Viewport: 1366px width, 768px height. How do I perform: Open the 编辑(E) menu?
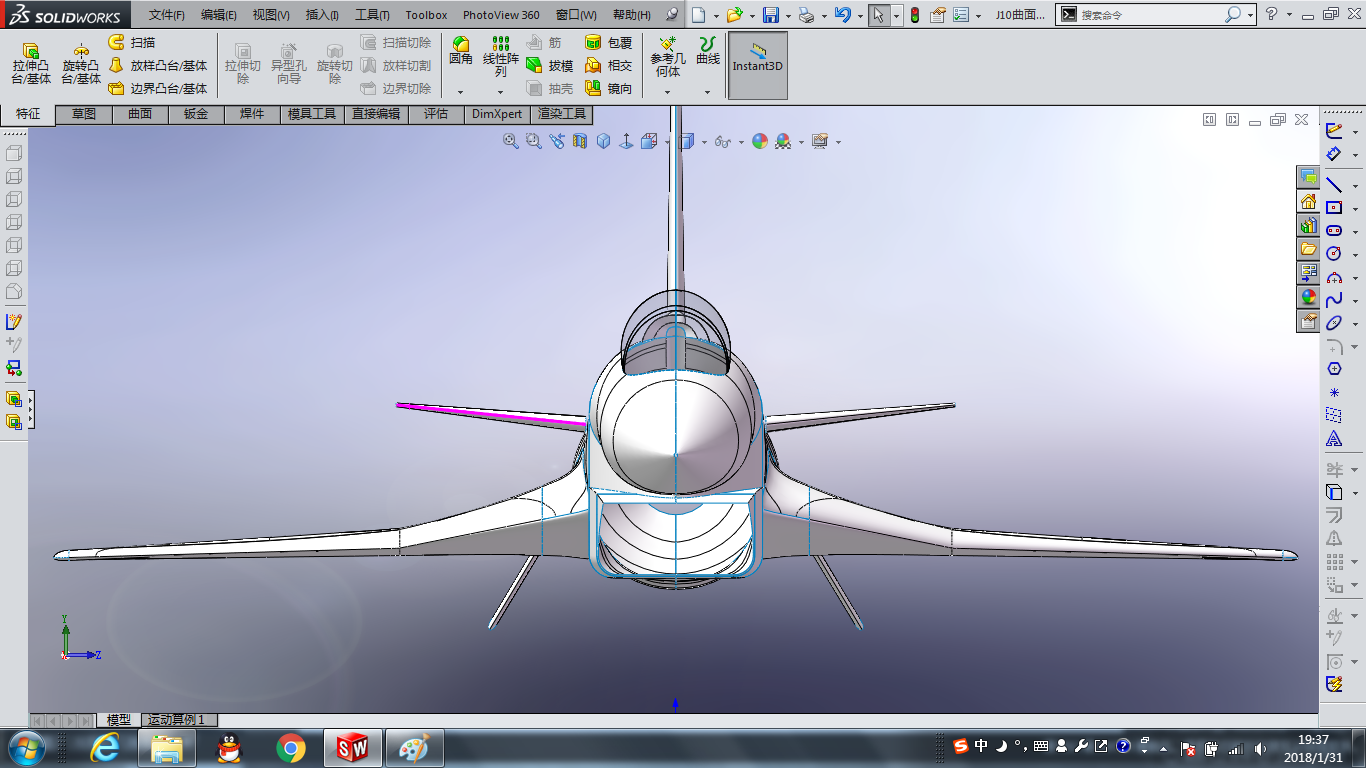pos(219,15)
